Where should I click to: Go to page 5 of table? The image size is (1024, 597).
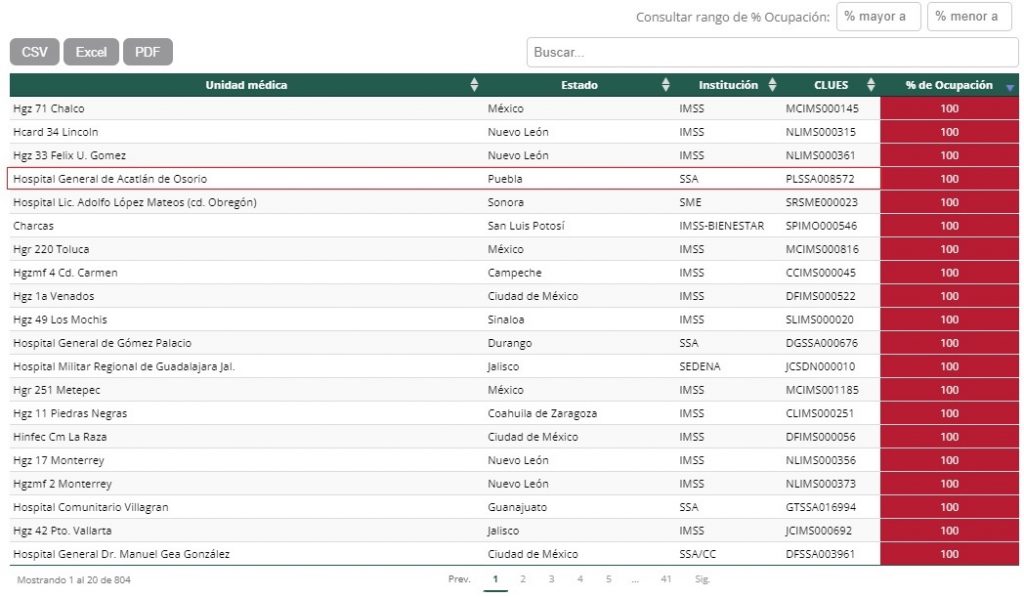[x=608, y=579]
